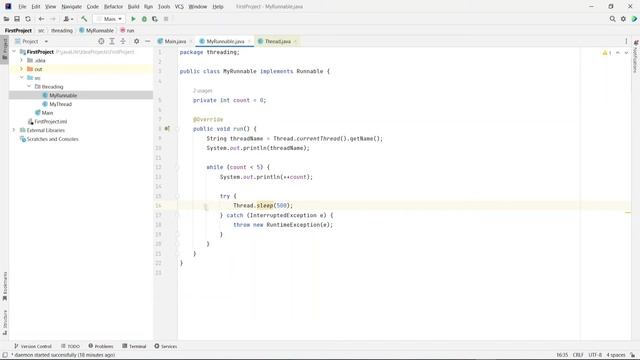This screenshot has height=360, width=640.
Task: Click the UTF-8 encoding in status bar
Action: [595, 355]
